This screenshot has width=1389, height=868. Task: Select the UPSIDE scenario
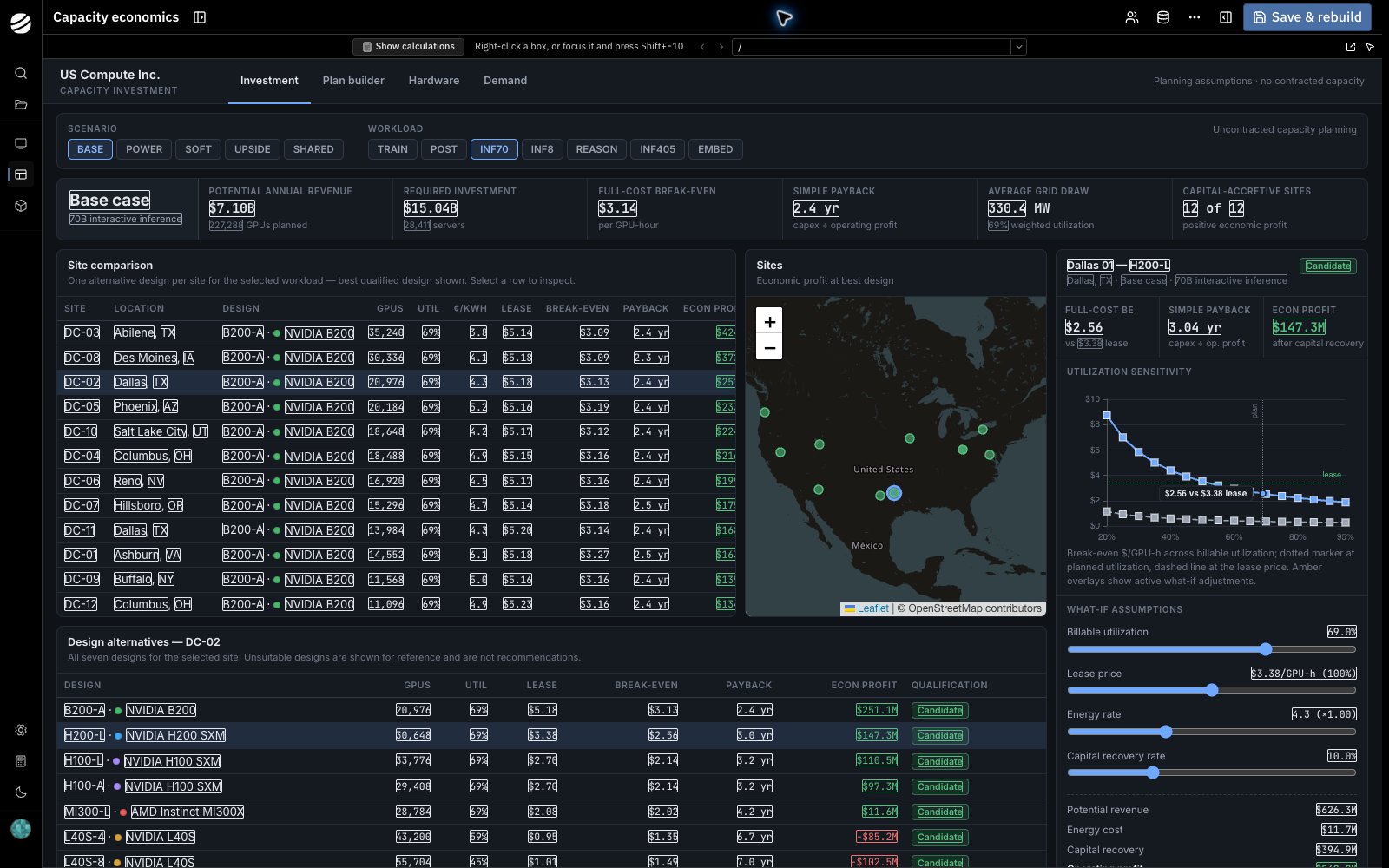point(253,149)
